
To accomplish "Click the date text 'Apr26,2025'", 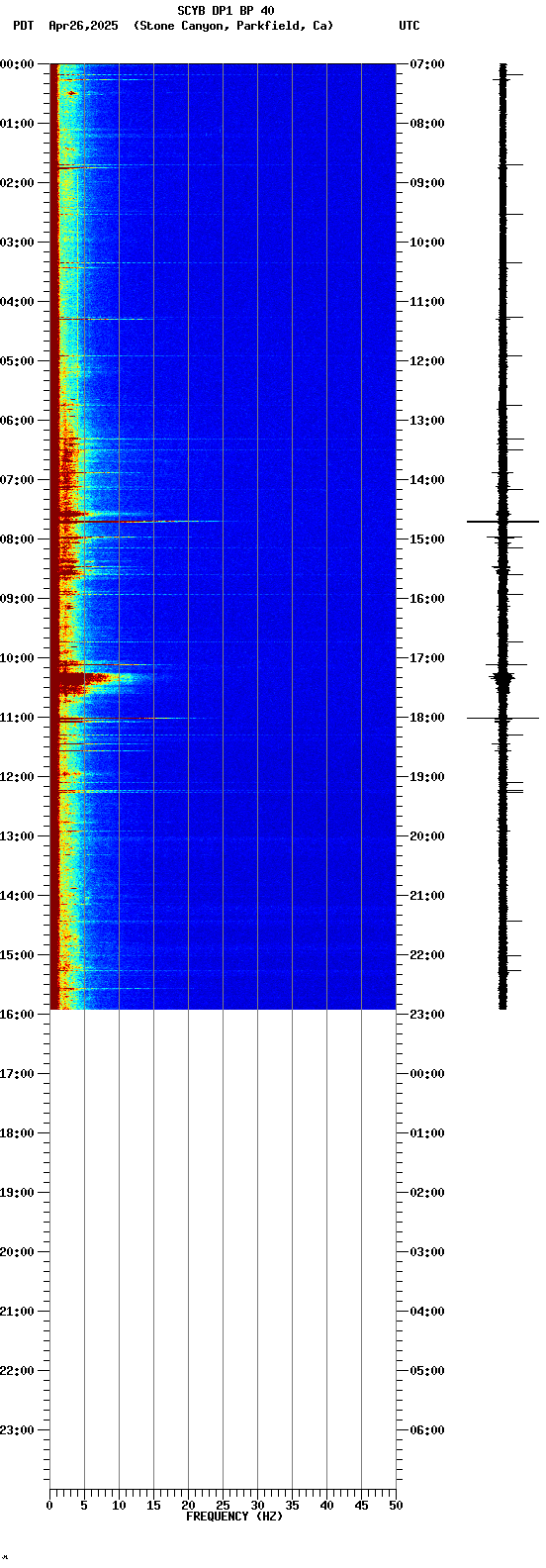I will pyautogui.click(x=83, y=26).
